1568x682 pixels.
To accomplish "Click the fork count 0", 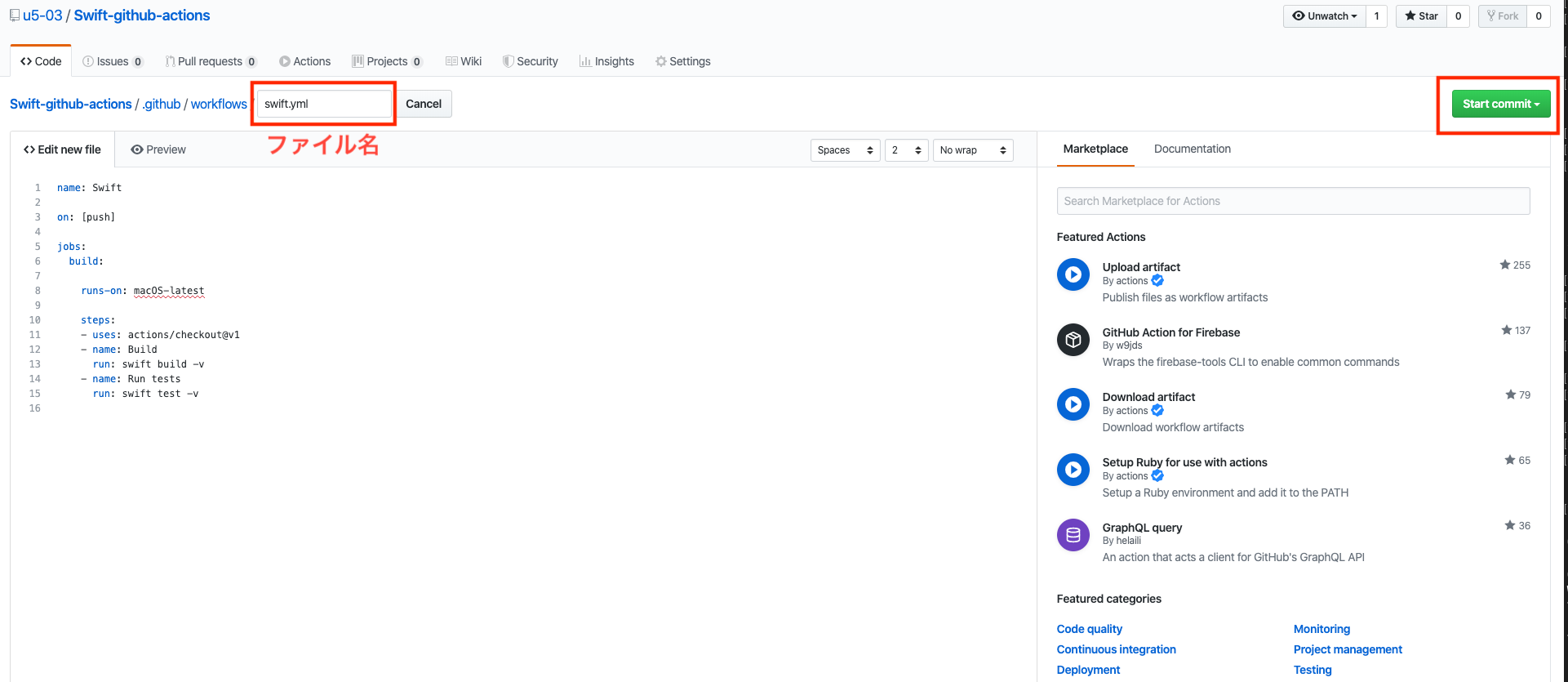I will coord(1539,16).
